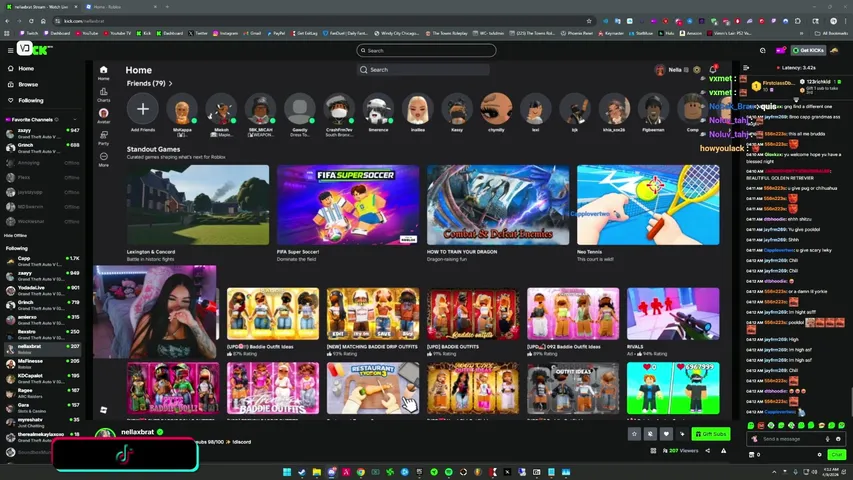This screenshot has width=853, height=480.
Task: Open Lexington & Concord game thumbnail
Action: 198,205
